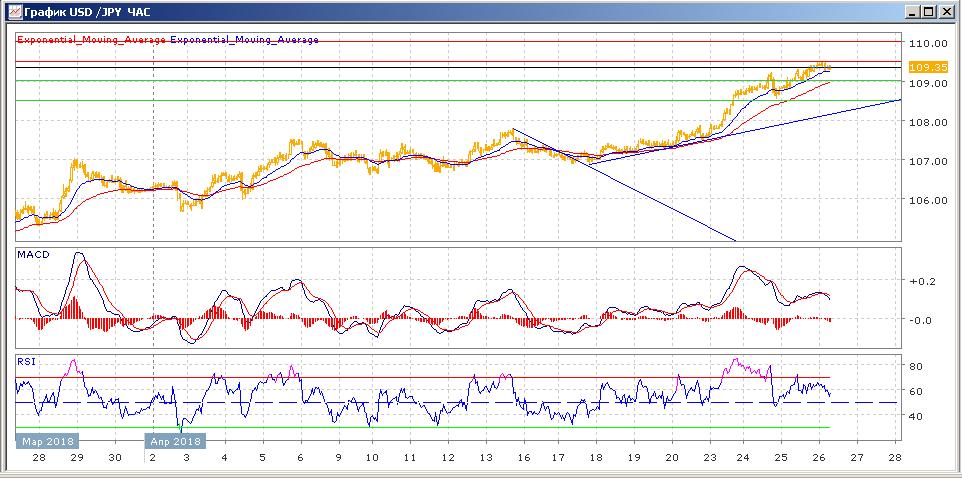The image size is (962, 478).
Task: Click the window title 'График USD/JPY ЧАС'
Action: [74, 13]
